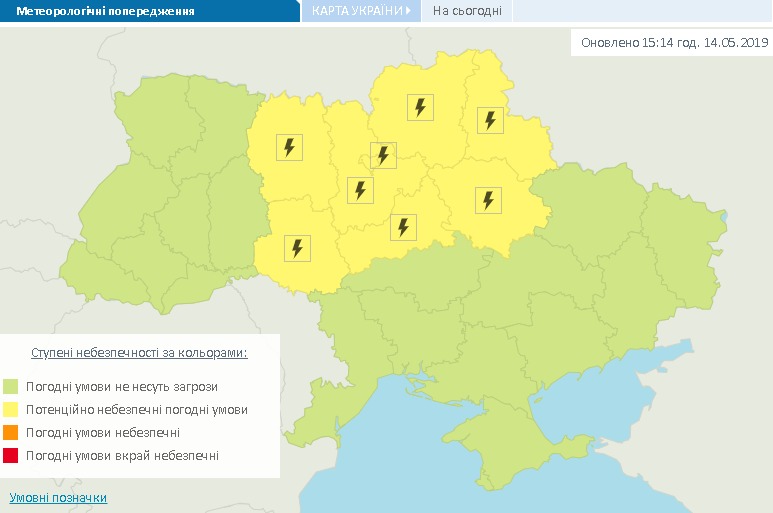Click the 'Ступені небезпечності за кольорами' legend title
The width and height of the screenshot is (773, 513).
139,353
